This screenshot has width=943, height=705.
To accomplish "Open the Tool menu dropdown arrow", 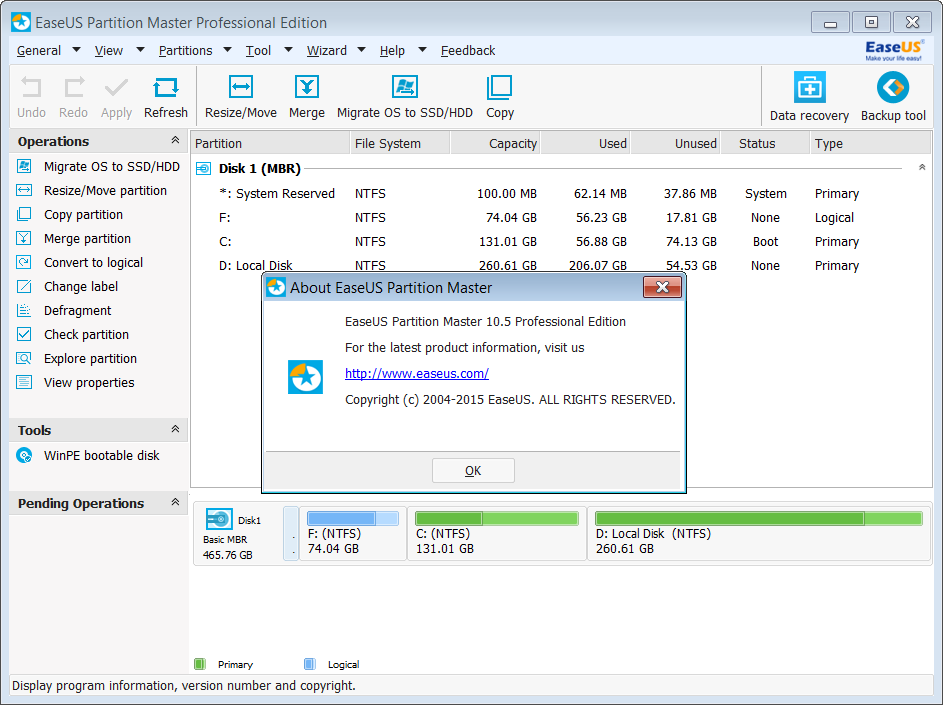I will pyautogui.click(x=288, y=50).
